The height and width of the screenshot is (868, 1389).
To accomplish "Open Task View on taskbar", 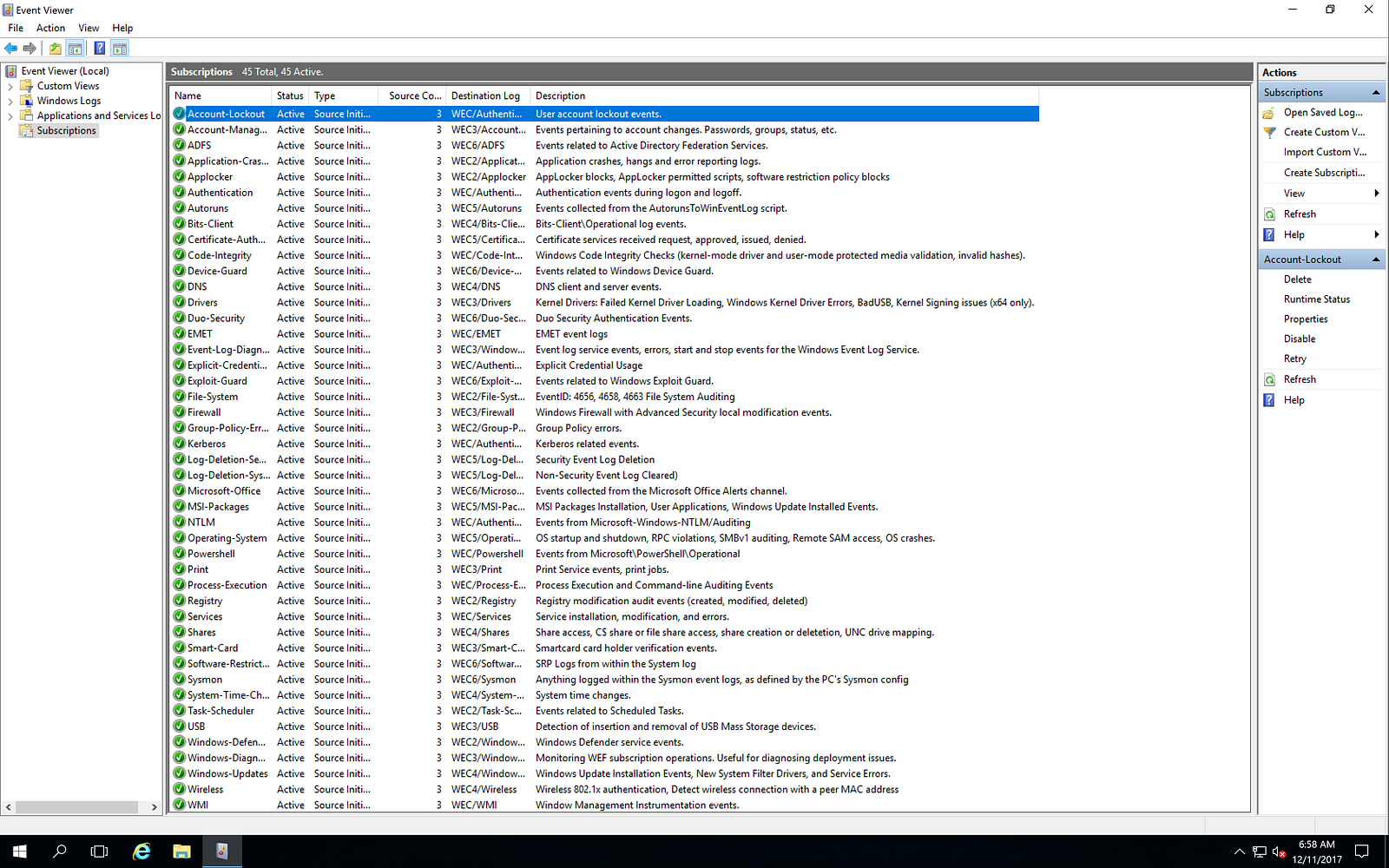I will [x=100, y=852].
